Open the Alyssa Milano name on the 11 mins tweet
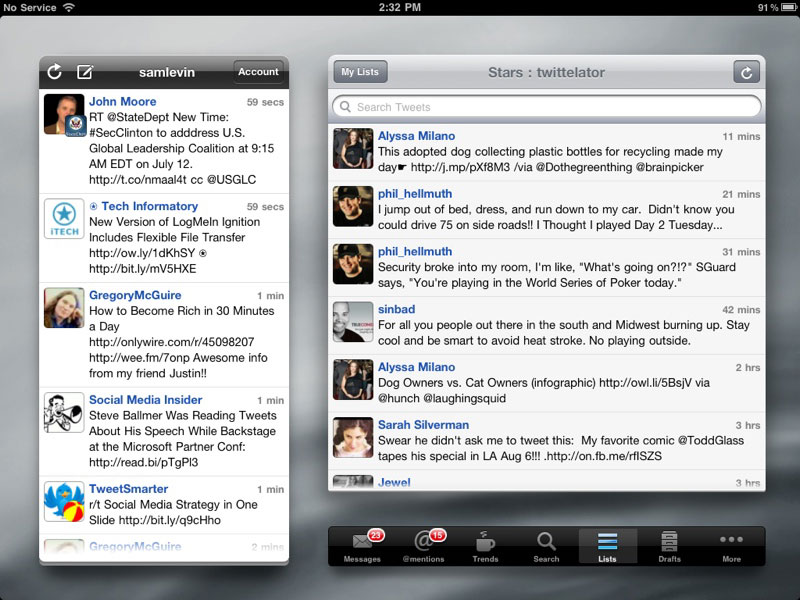The image size is (800, 600). [x=416, y=136]
